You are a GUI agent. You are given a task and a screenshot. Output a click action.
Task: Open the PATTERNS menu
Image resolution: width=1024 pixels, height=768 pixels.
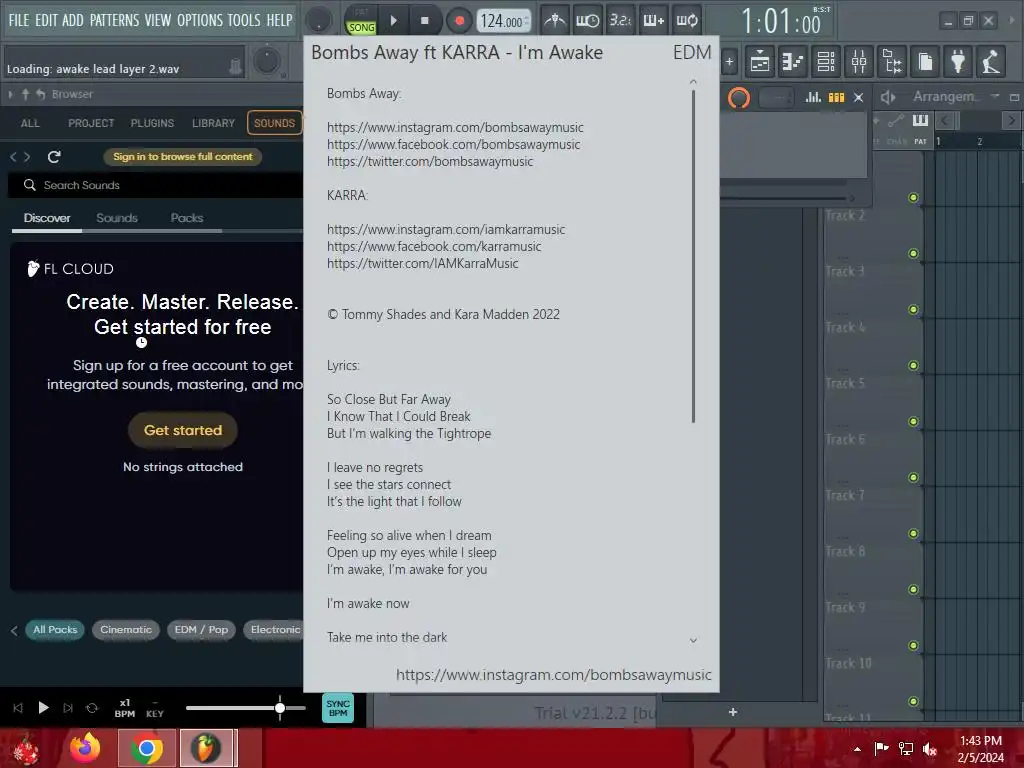tap(114, 20)
